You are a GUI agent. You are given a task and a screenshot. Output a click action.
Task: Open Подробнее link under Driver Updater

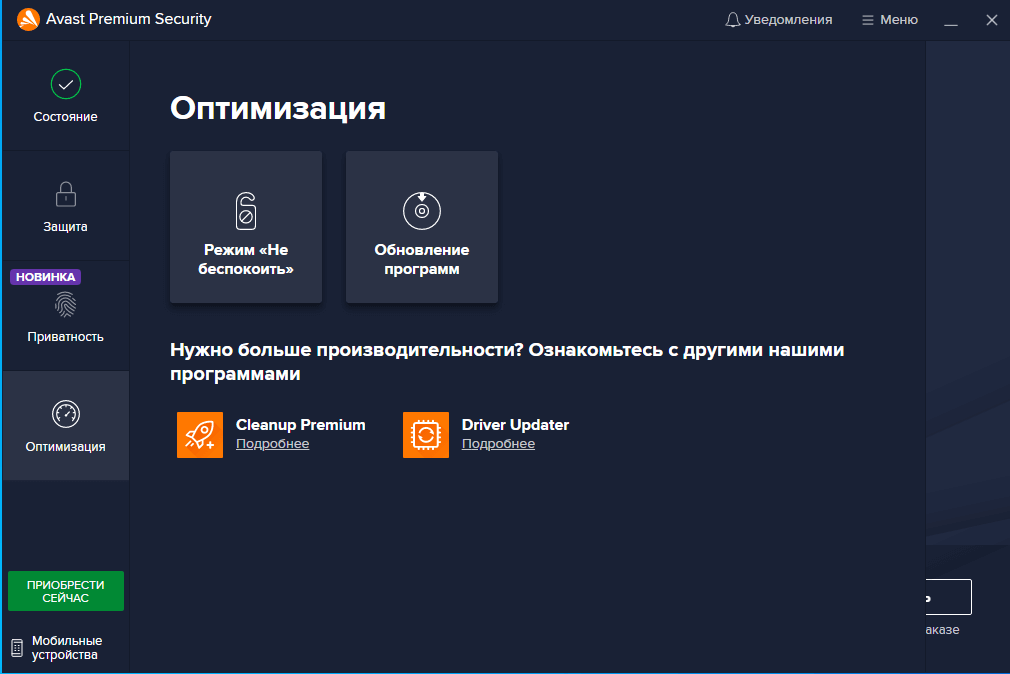499,444
